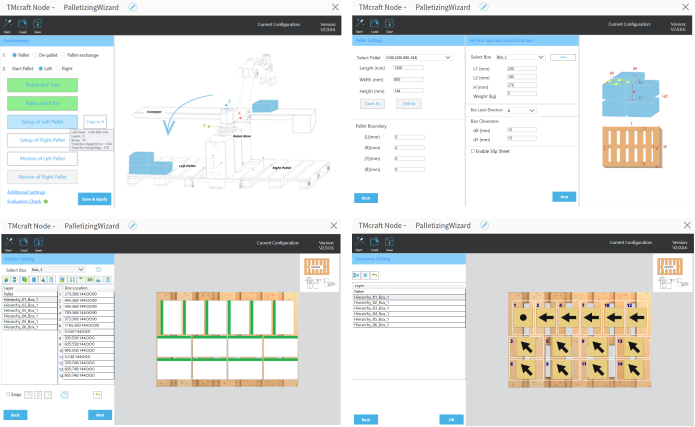This screenshot has height=427, width=695.
Task: Click the yellow undo arrow in Pattern Setting
Action: (x=97, y=395)
